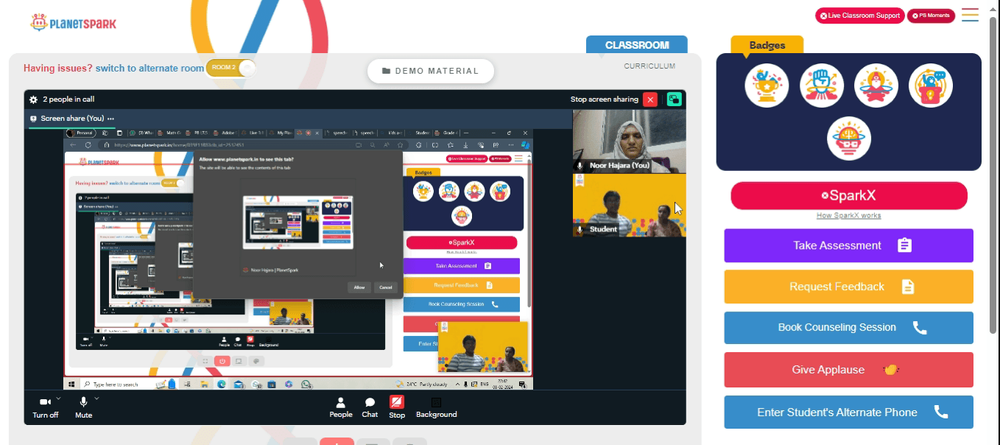Switch to the CURRICULUM tab

pos(649,66)
